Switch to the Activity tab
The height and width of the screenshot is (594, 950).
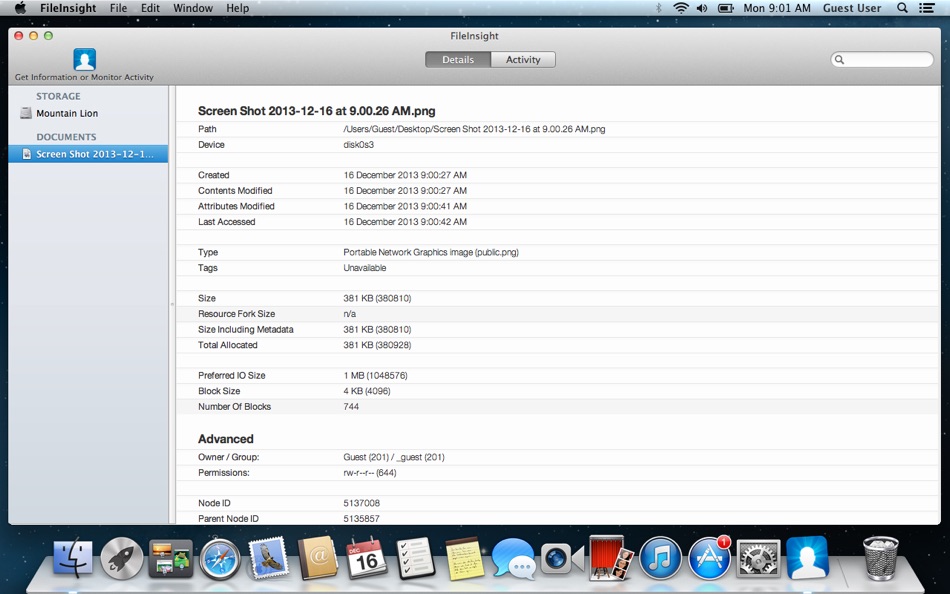tap(523, 59)
